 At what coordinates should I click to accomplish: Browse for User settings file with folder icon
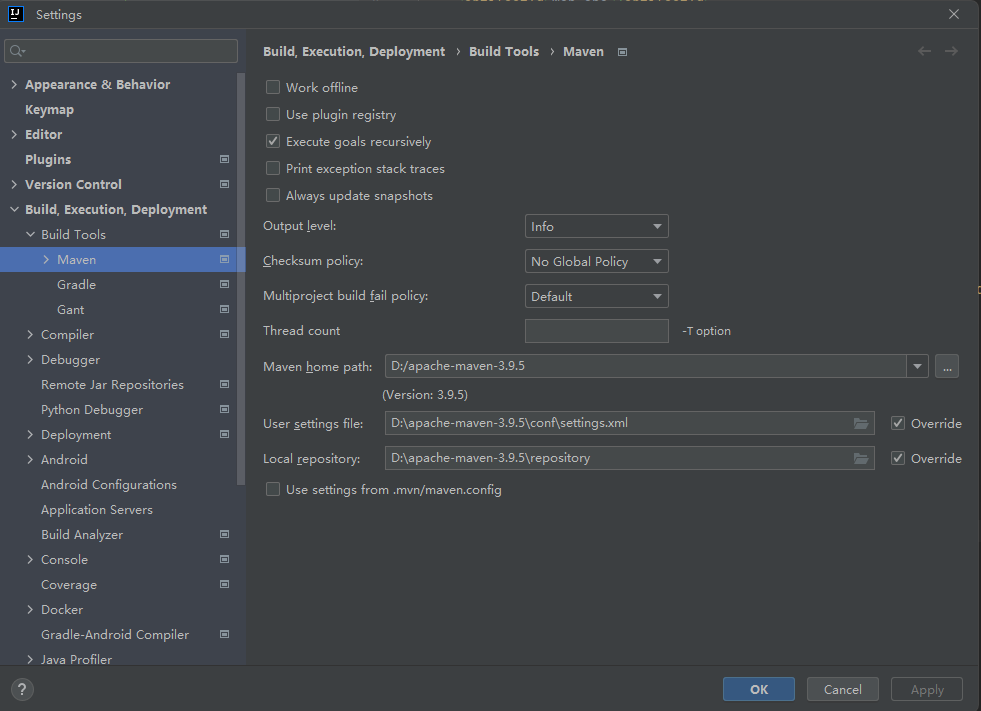(x=861, y=424)
